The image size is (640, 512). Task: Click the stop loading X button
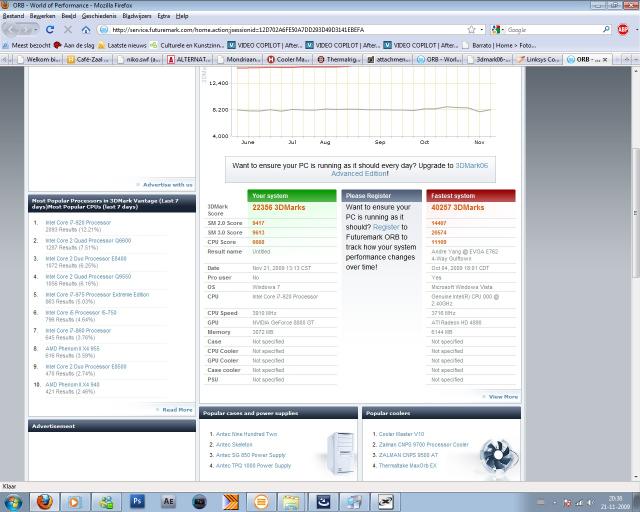click(x=68, y=30)
